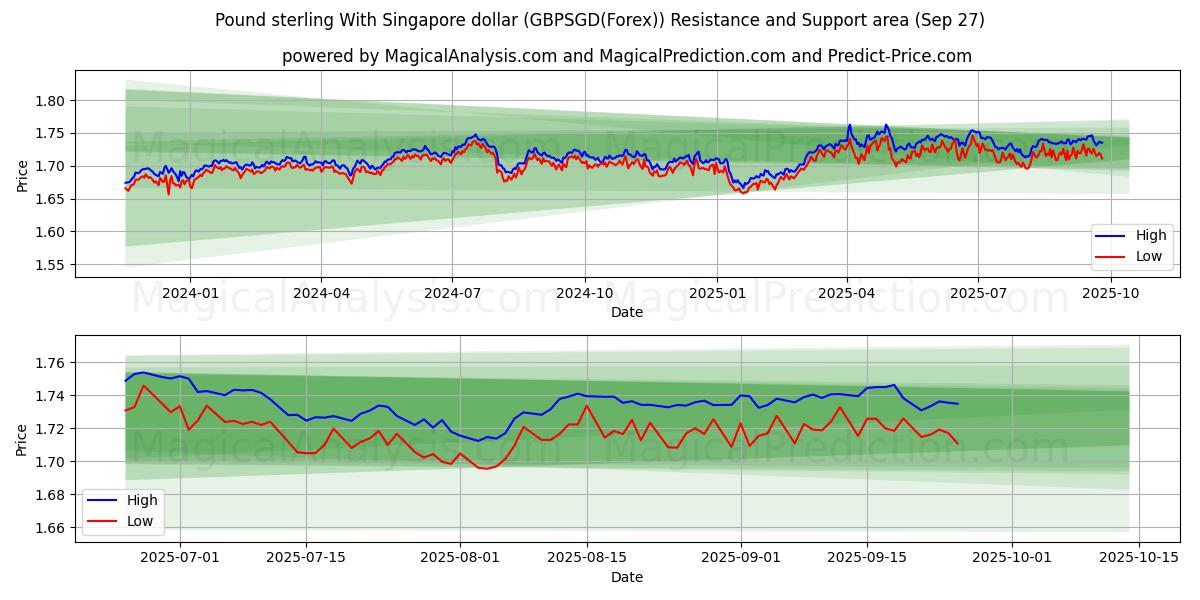Click the 1.76 price tick on lower chart

(50, 363)
